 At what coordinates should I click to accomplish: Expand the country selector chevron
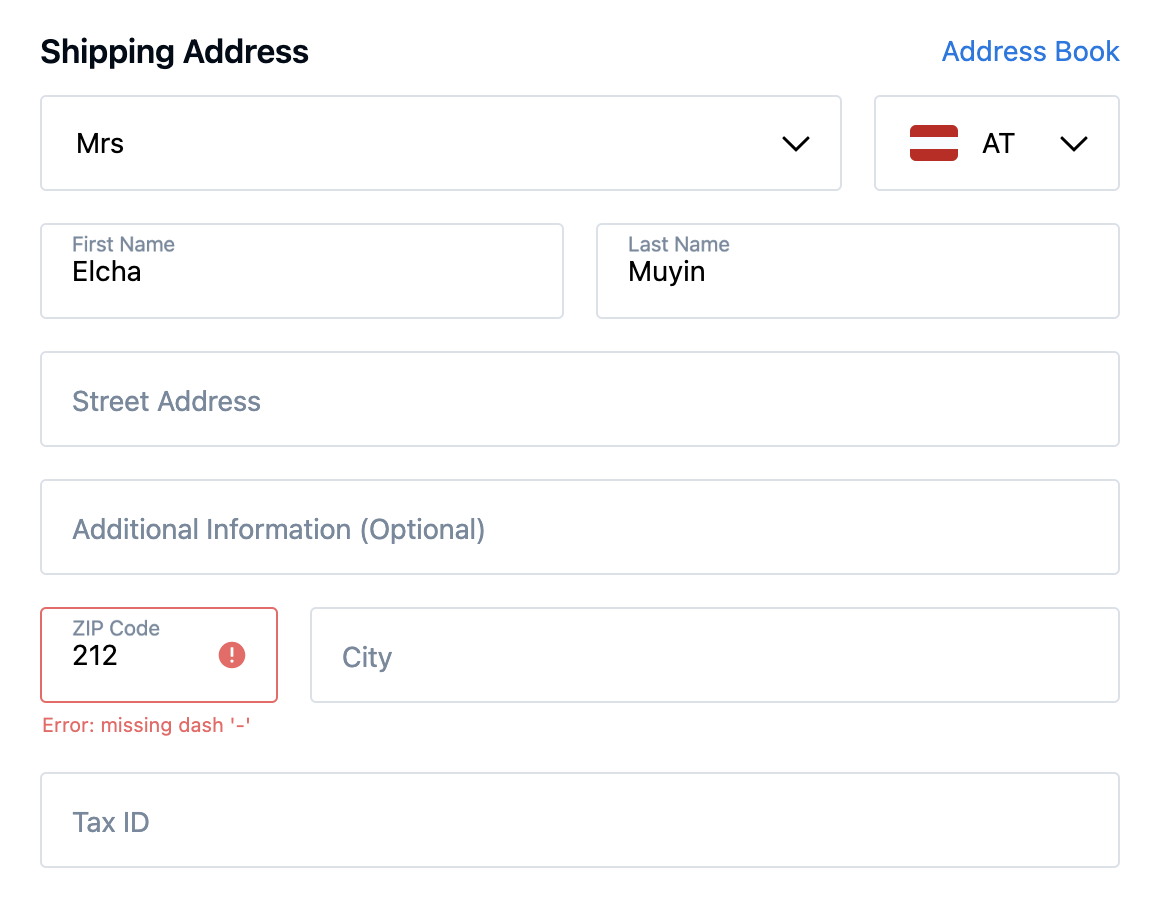click(x=1073, y=144)
